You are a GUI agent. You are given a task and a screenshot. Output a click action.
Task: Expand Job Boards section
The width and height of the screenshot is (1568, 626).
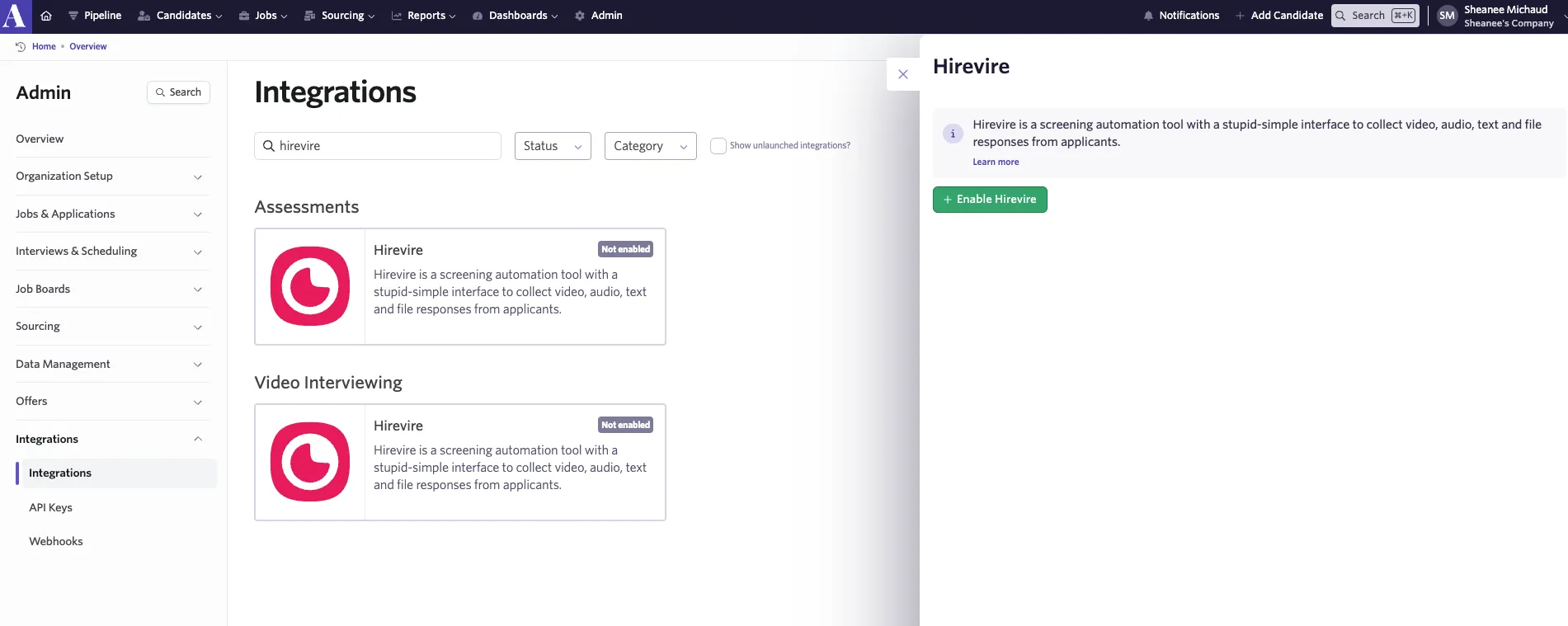(x=112, y=289)
